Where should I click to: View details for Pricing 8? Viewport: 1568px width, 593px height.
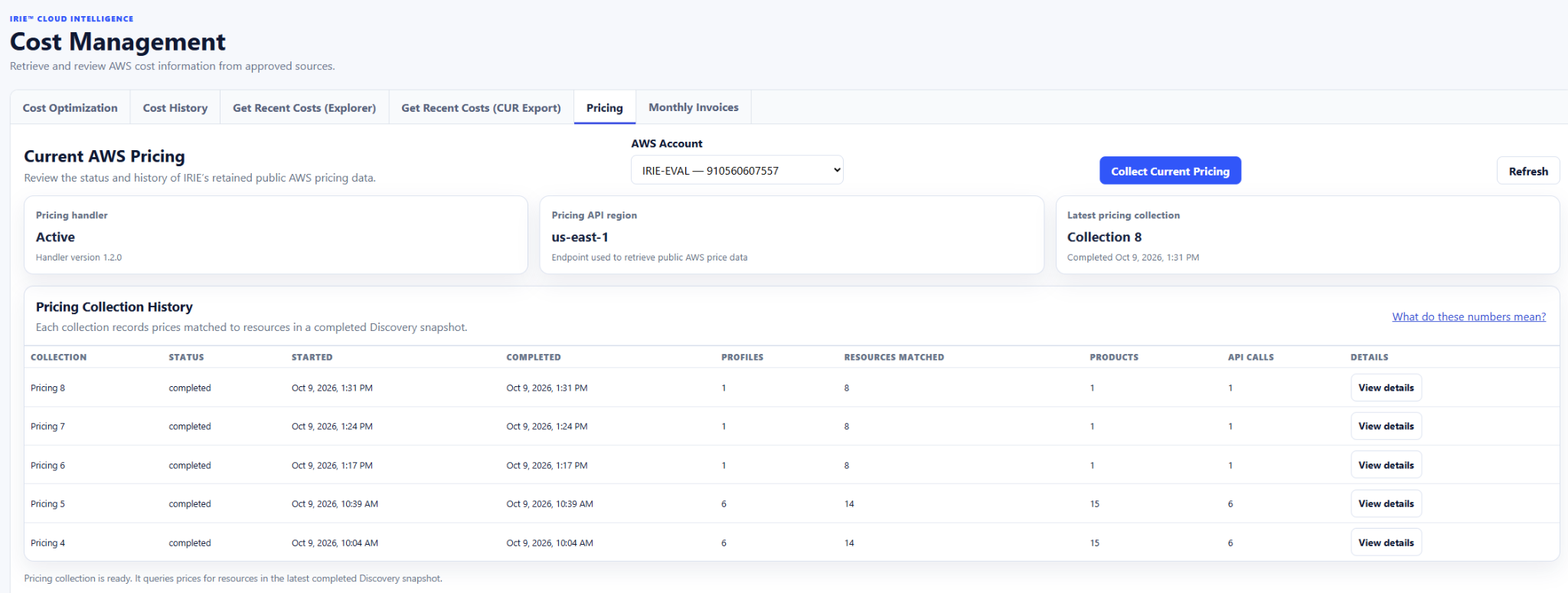coord(1386,388)
